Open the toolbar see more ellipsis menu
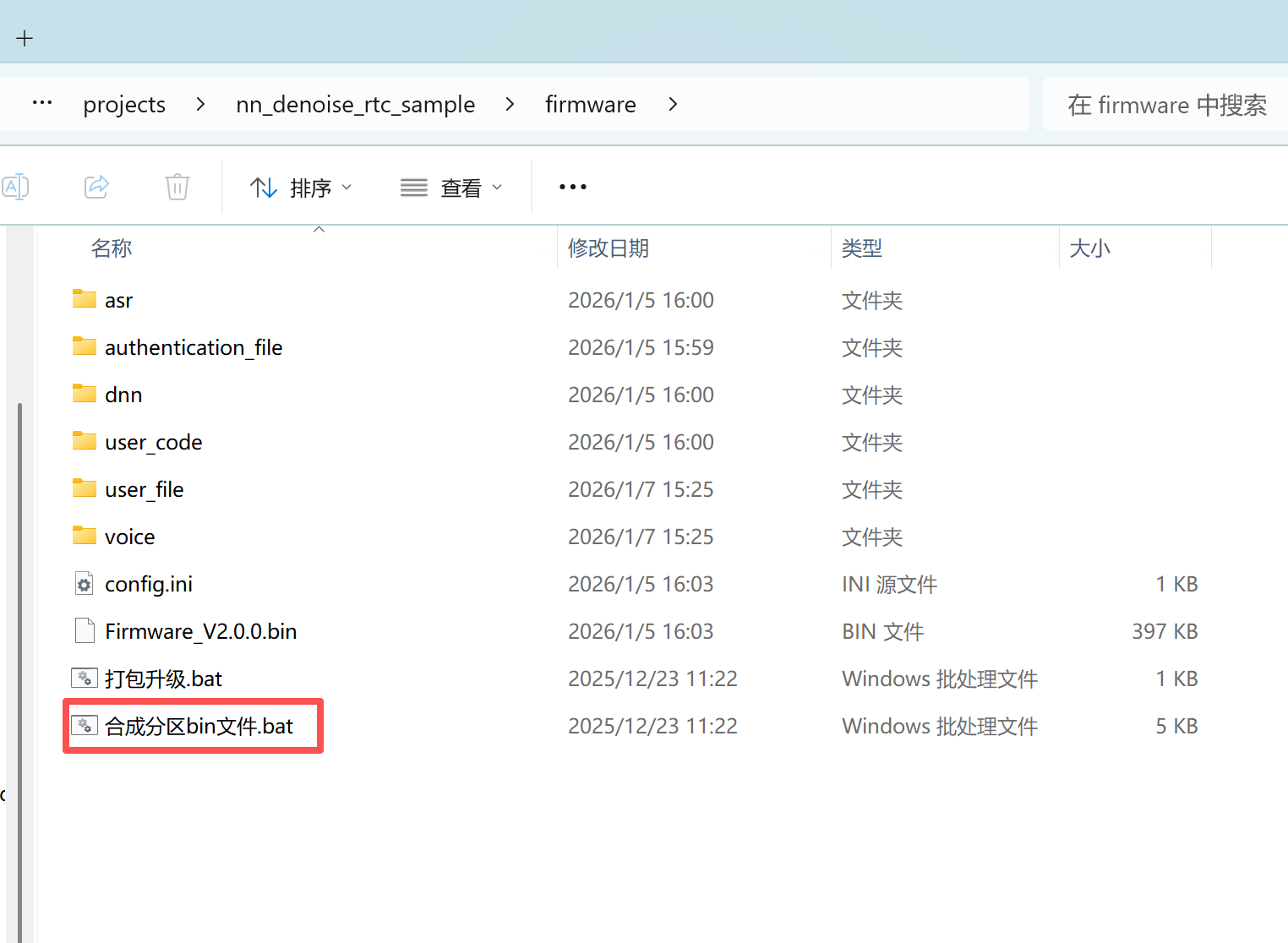This screenshot has width=1288, height=943. (572, 187)
